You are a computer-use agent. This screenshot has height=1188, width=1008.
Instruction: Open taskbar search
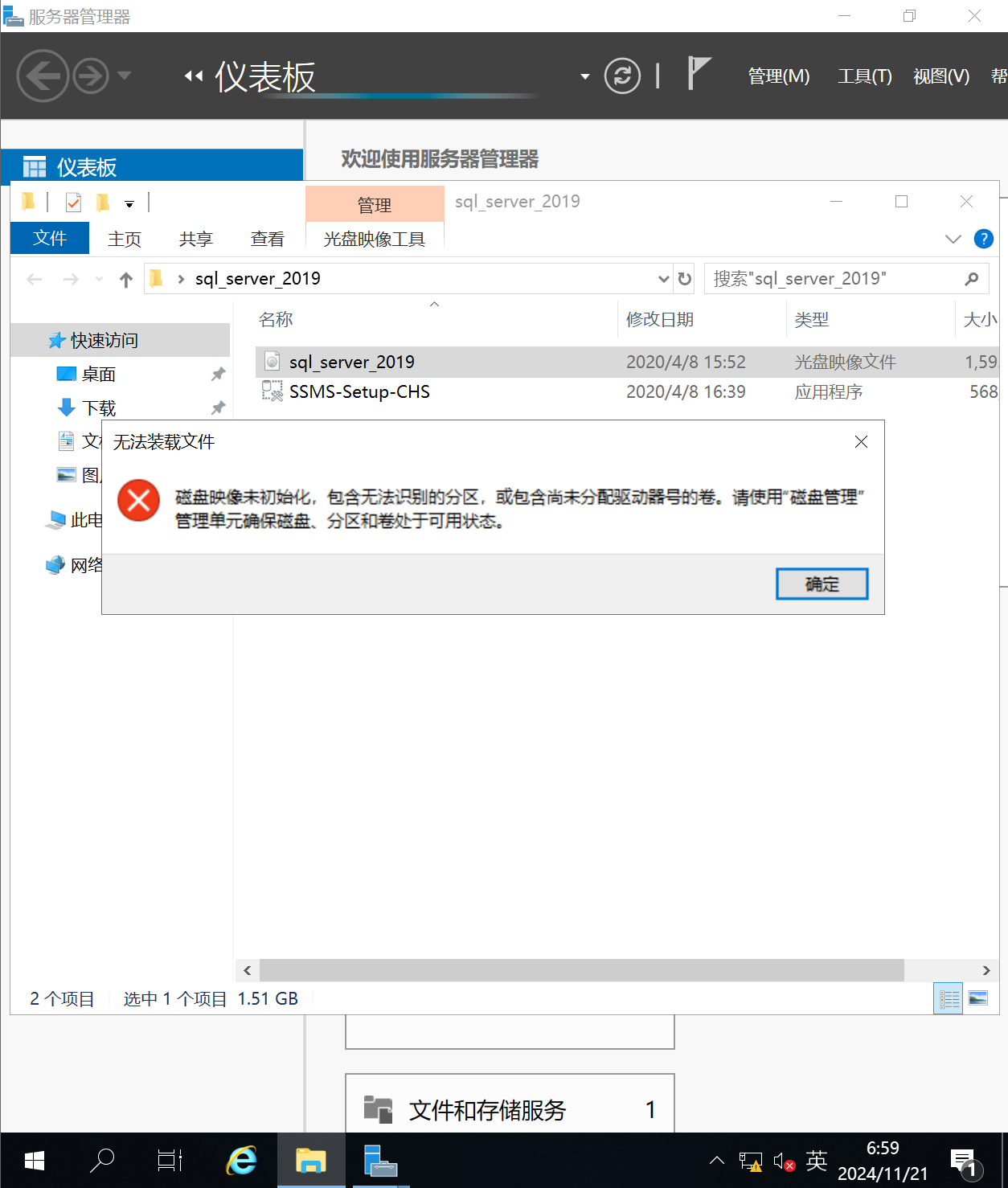[102, 1161]
